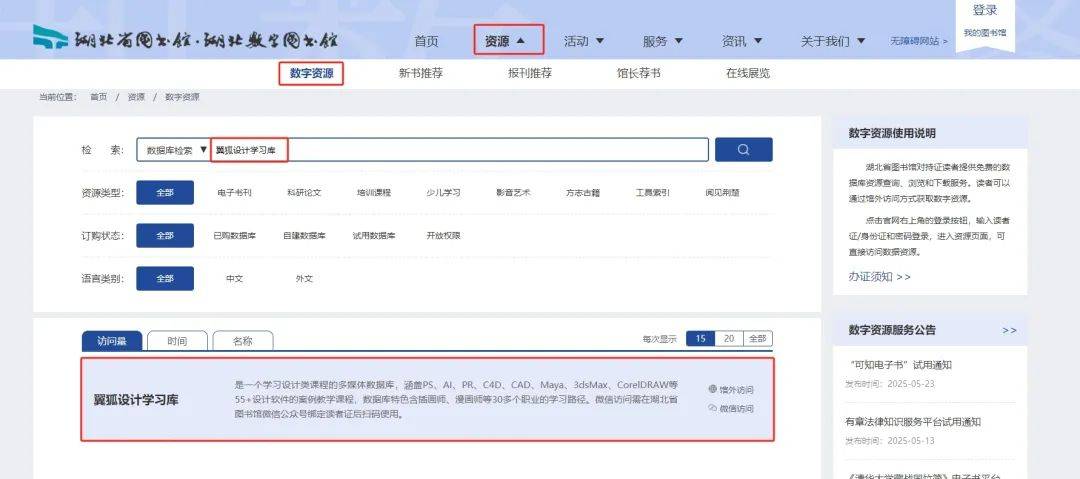This screenshot has height=479, width=1080.
Task: Open the 翼狐设计学习库 result title
Action: (136, 400)
